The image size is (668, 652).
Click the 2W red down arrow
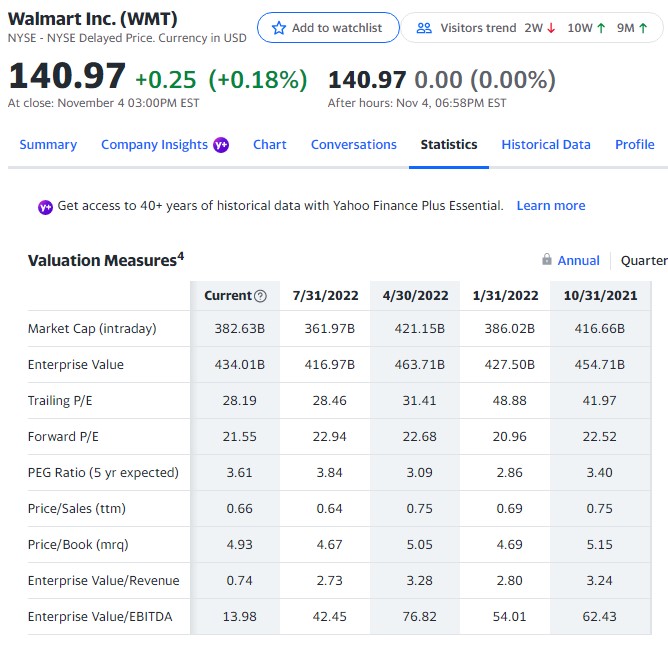click(x=551, y=28)
